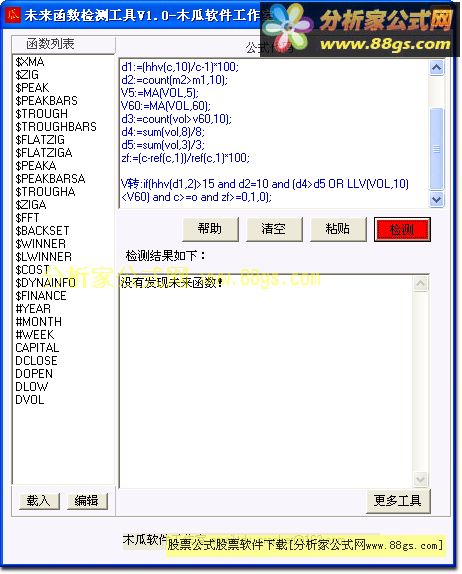Screen dimensions: 462x574
Task: Click the 检测结果如下 label
Action: pyautogui.click(x=165, y=256)
